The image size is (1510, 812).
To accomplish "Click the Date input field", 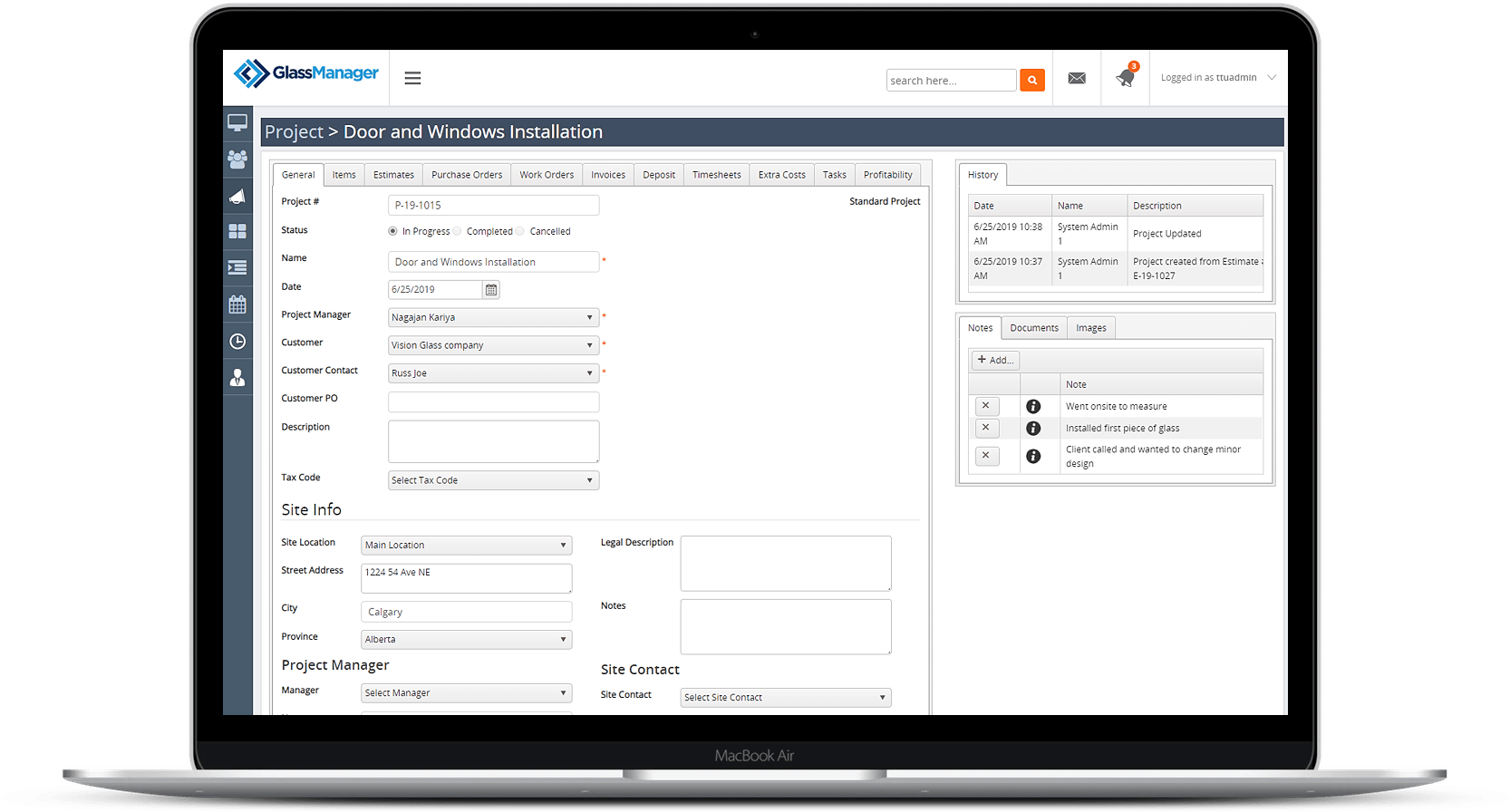I will point(435,290).
